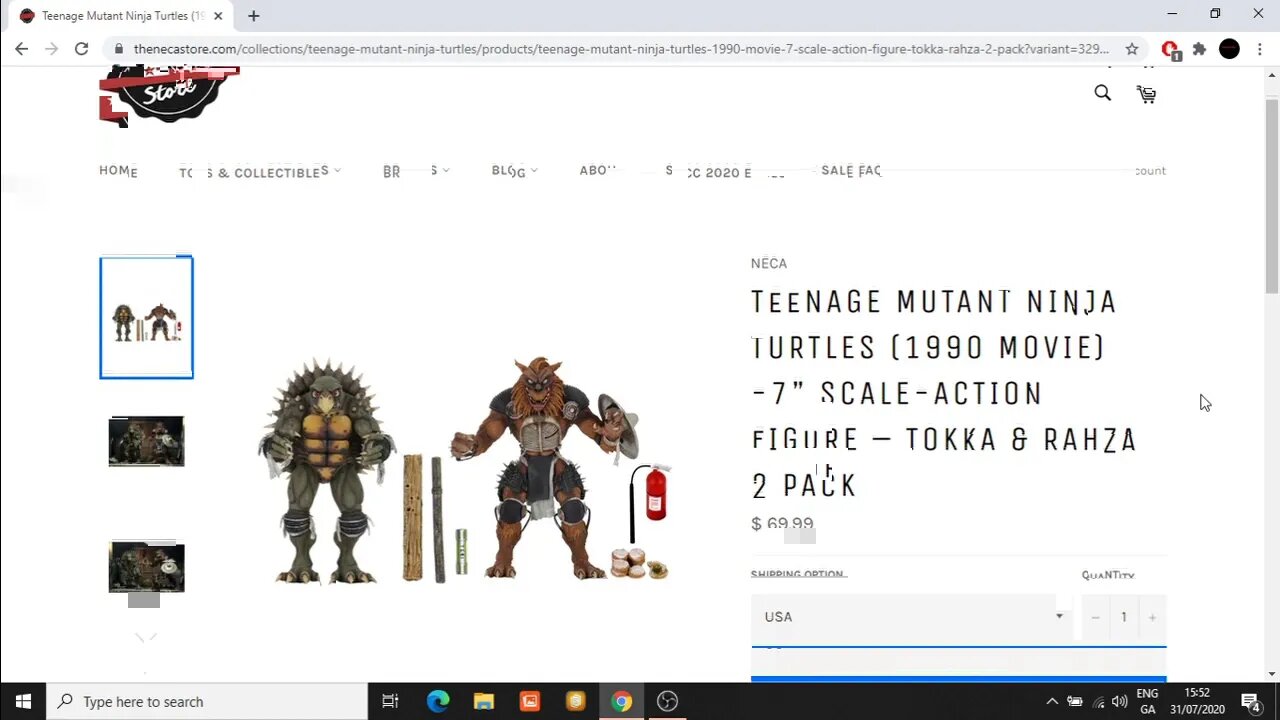Image resolution: width=1280 pixels, height=720 pixels.
Task: Increase quantity with plus button
Action: click(1152, 617)
